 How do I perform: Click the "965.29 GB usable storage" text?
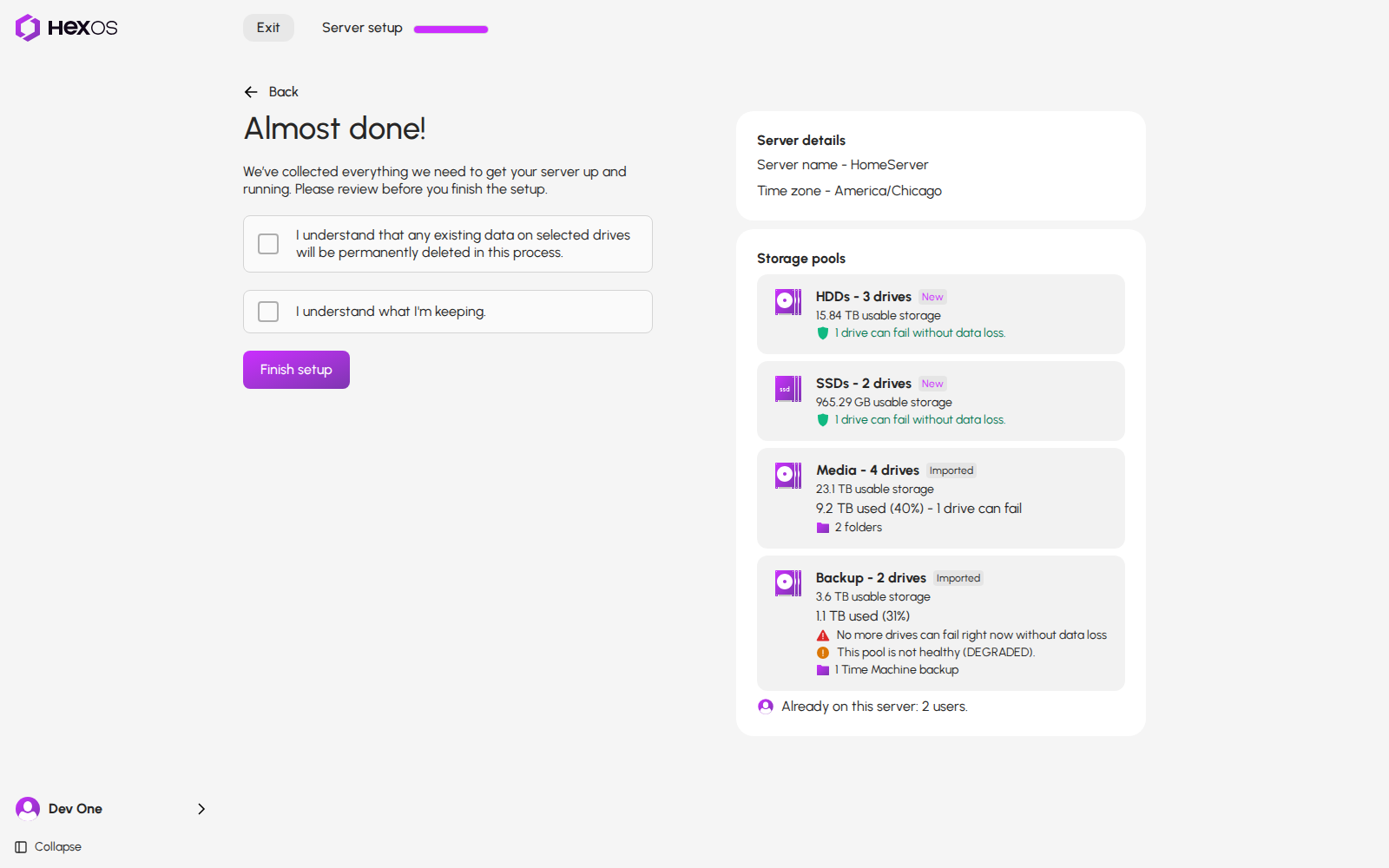coord(884,403)
